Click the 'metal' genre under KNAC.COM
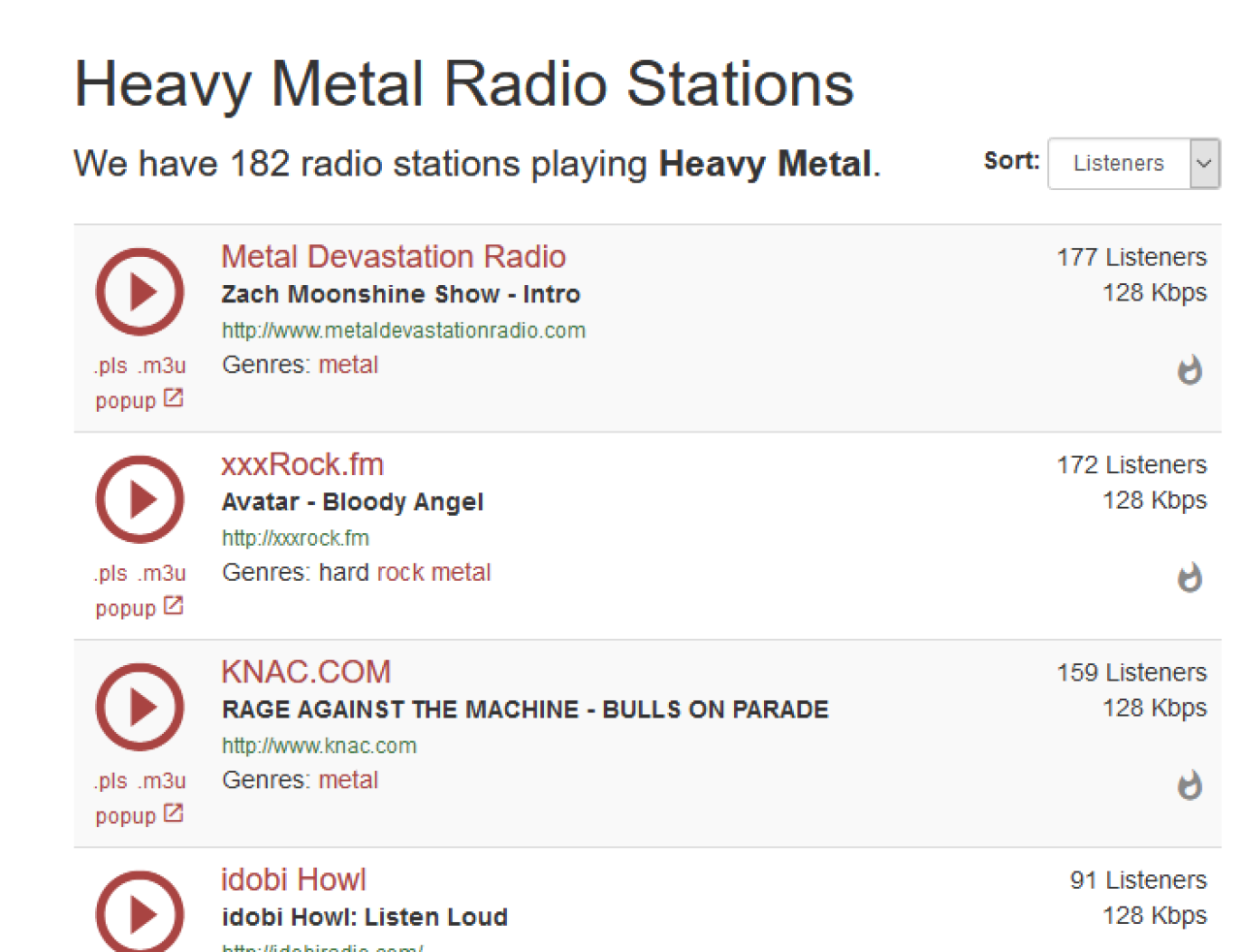 pyautogui.click(x=348, y=780)
